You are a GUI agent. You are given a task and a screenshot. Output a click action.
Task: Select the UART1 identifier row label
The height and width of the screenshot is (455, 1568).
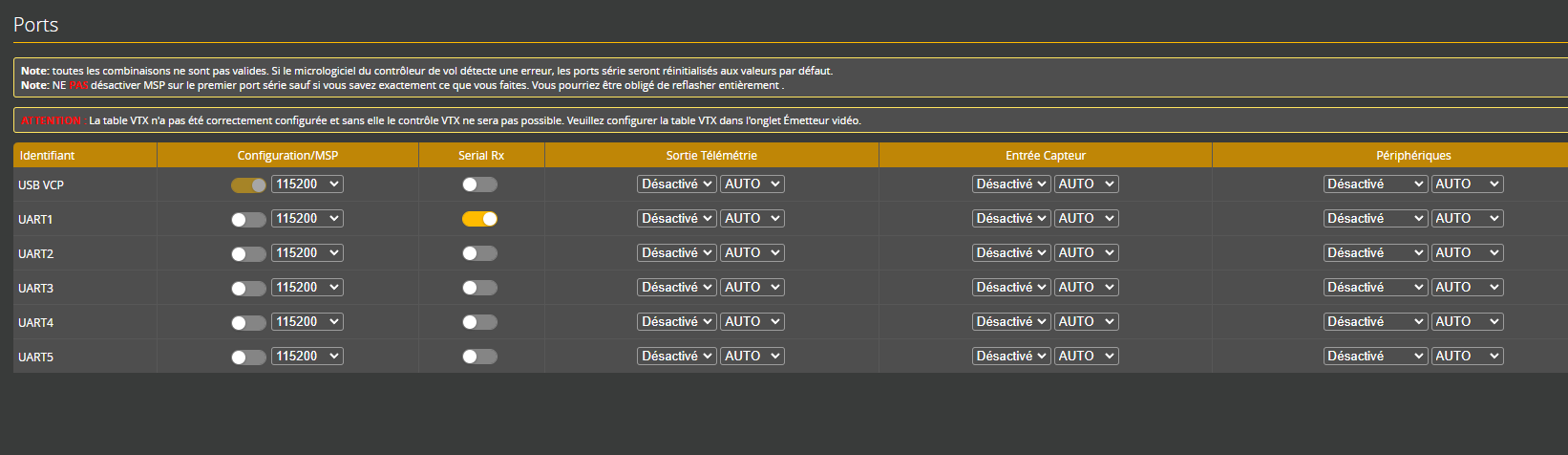click(x=35, y=220)
